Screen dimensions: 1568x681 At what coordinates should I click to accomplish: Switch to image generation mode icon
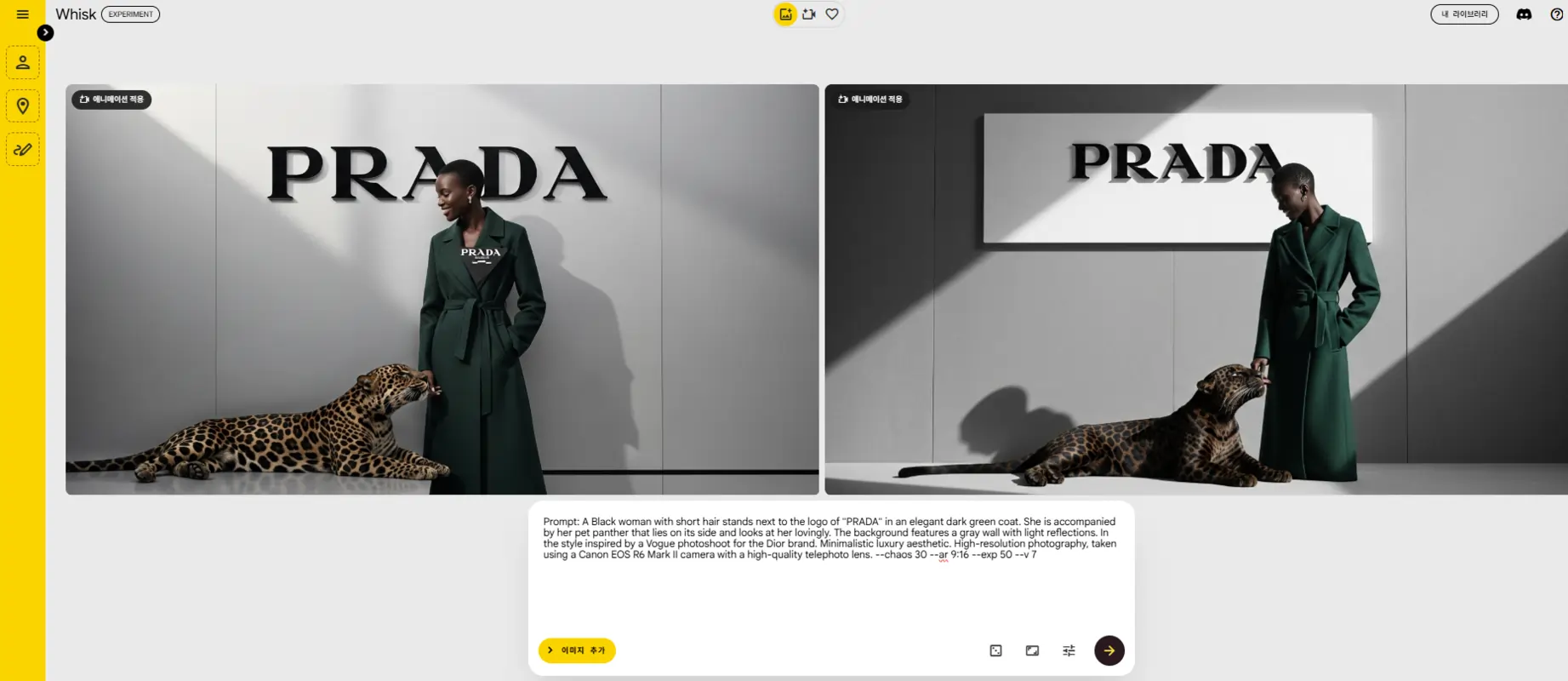[785, 14]
